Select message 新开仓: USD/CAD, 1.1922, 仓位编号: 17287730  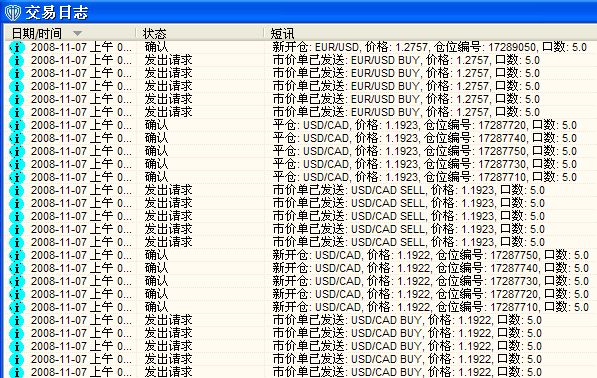[431, 281]
